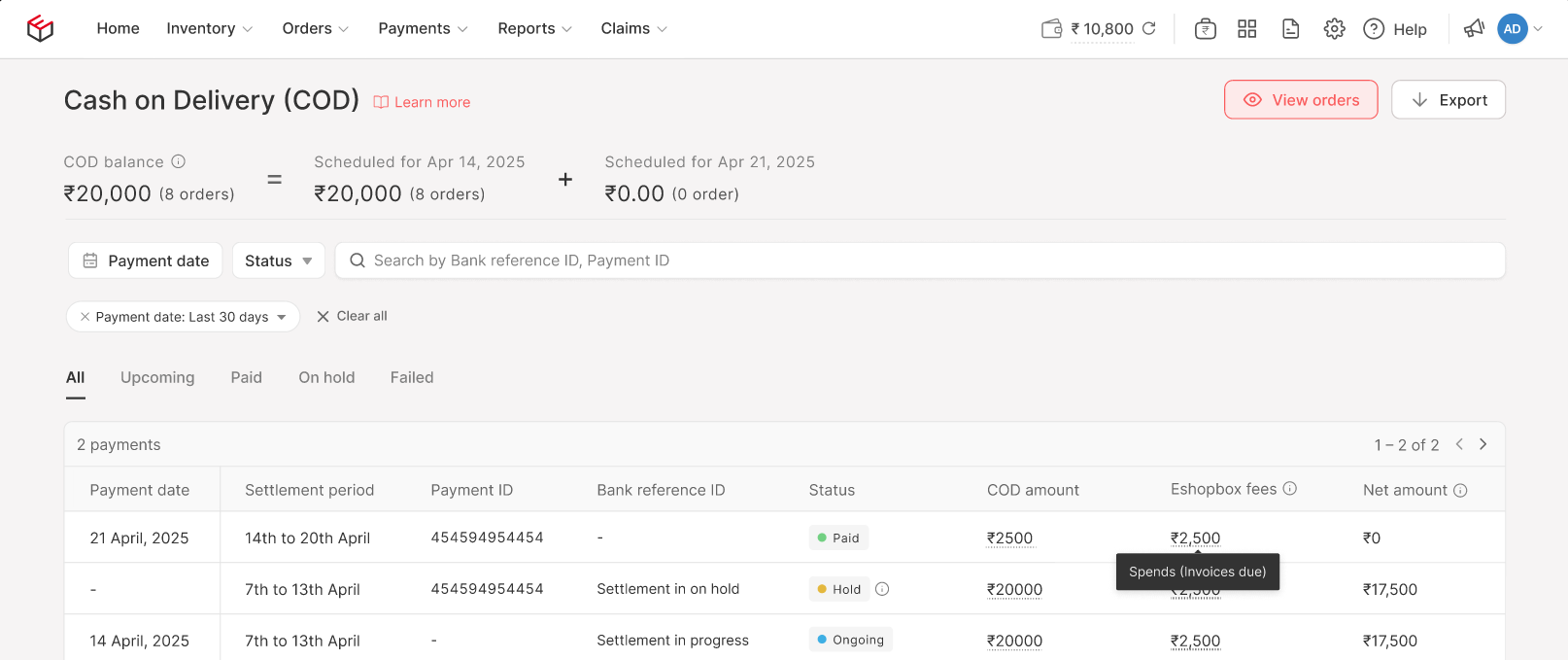The width and height of the screenshot is (1568, 660).
Task: Switch to the On hold tab
Action: (x=326, y=377)
